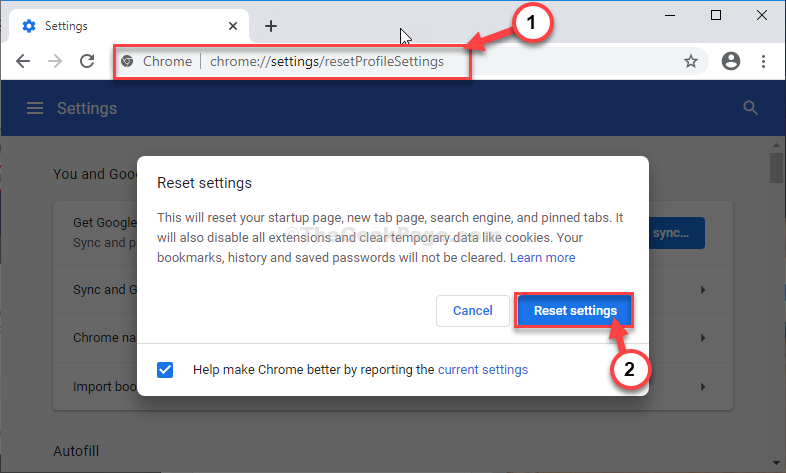Open a new tab with the plus button
The height and width of the screenshot is (473, 786).
coord(271,26)
